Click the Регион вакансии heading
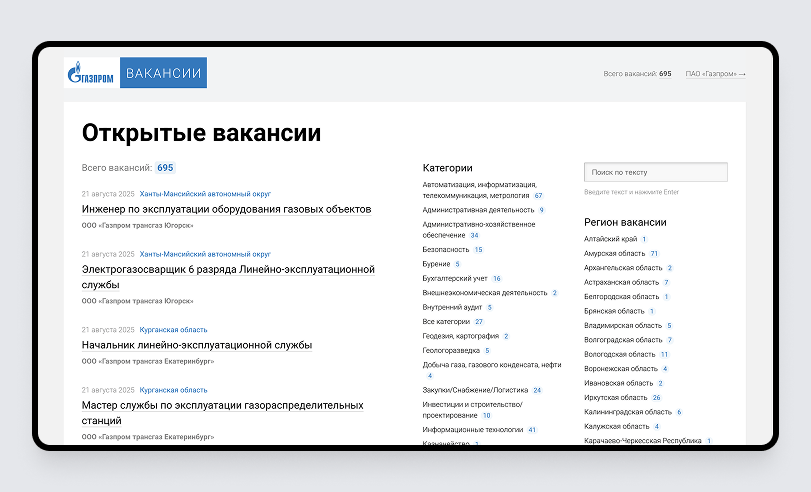The height and width of the screenshot is (492, 811). click(625, 222)
